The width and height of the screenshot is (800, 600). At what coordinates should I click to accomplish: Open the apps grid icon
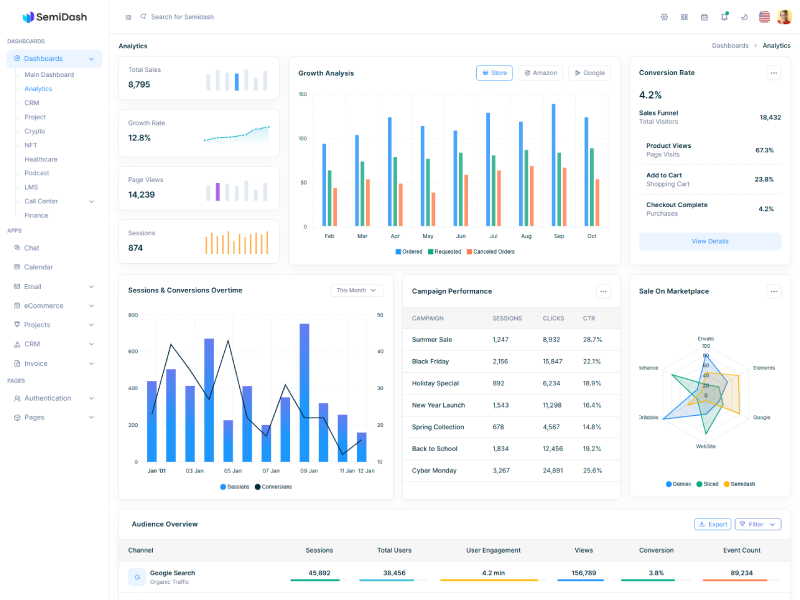pos(684,17)
